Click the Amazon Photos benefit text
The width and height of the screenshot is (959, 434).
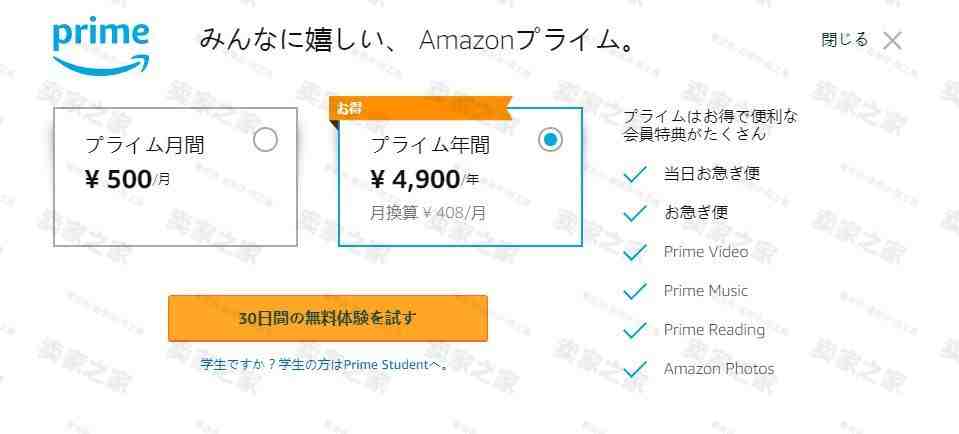(x=718, y=369)
